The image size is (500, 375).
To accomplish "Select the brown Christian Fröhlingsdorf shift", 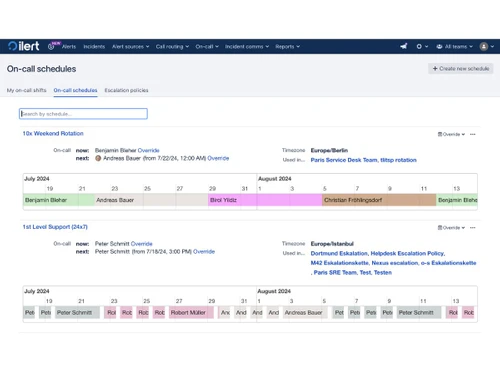I will [x=379, y=200].
